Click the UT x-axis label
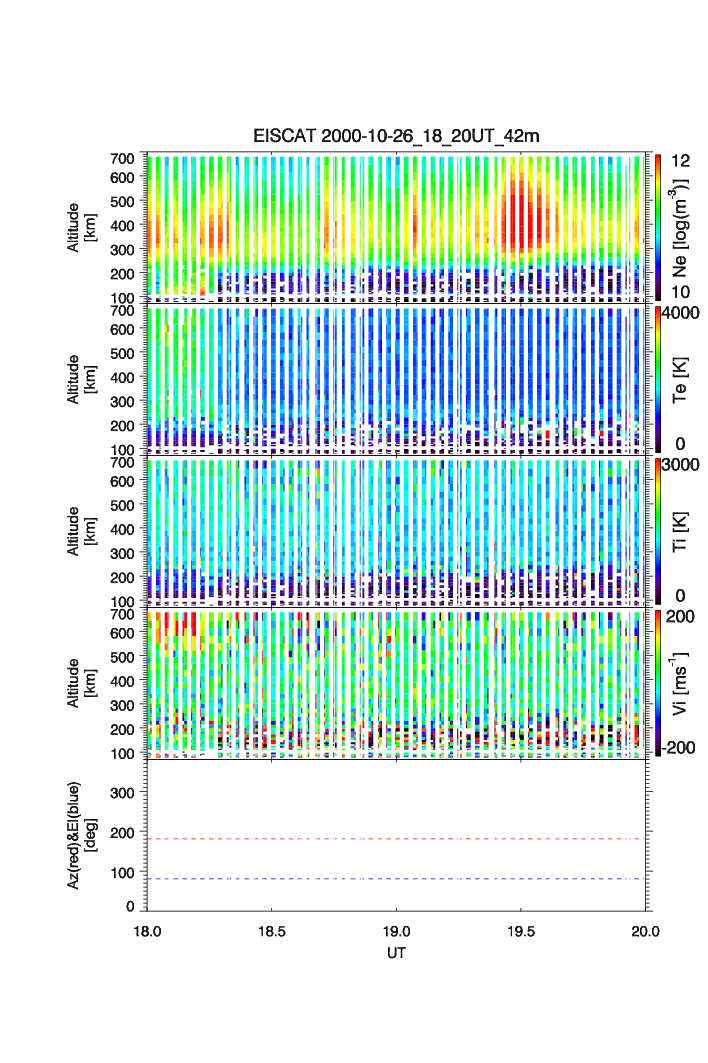This screenshot has width=708, height=1063. [397, 953]
